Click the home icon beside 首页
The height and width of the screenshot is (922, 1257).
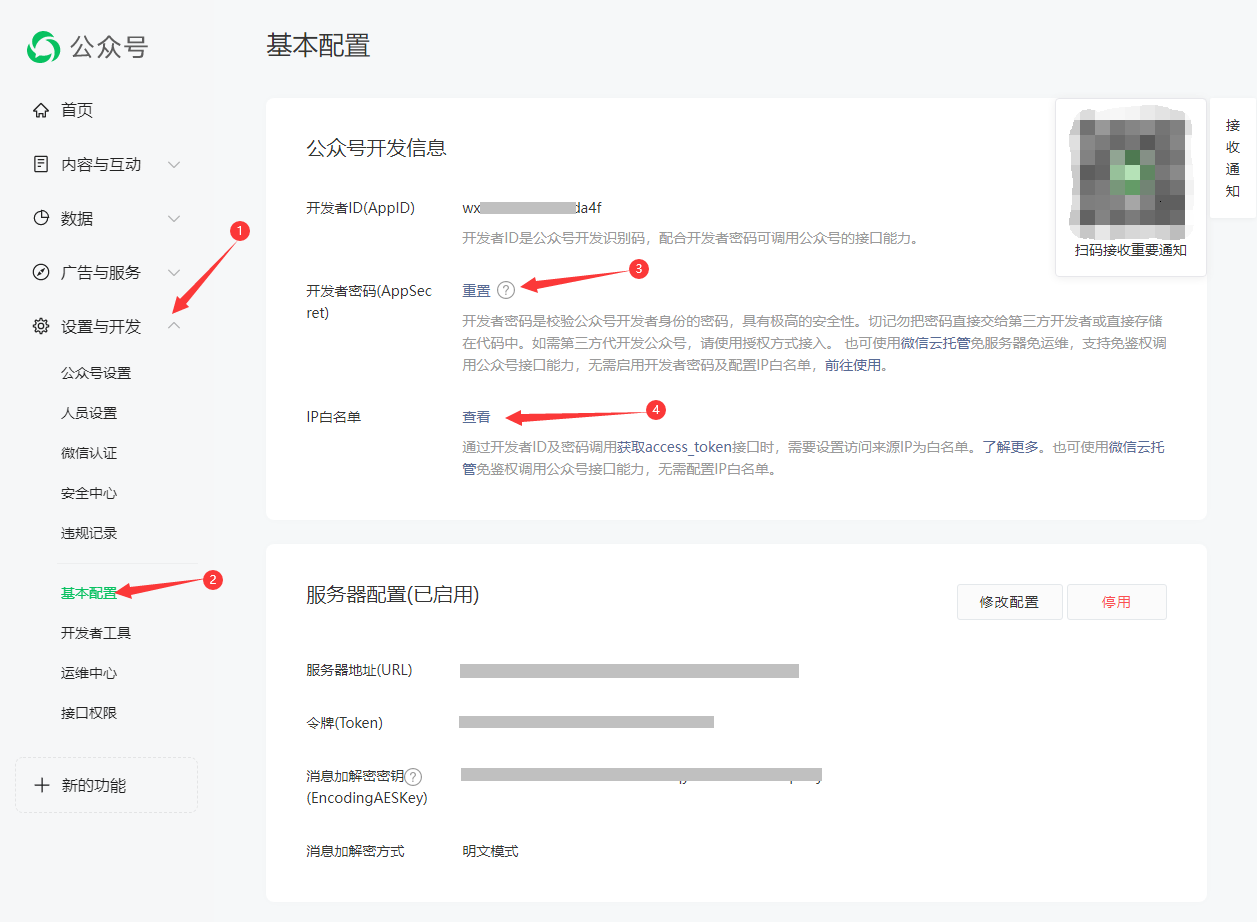pos(41,110)
